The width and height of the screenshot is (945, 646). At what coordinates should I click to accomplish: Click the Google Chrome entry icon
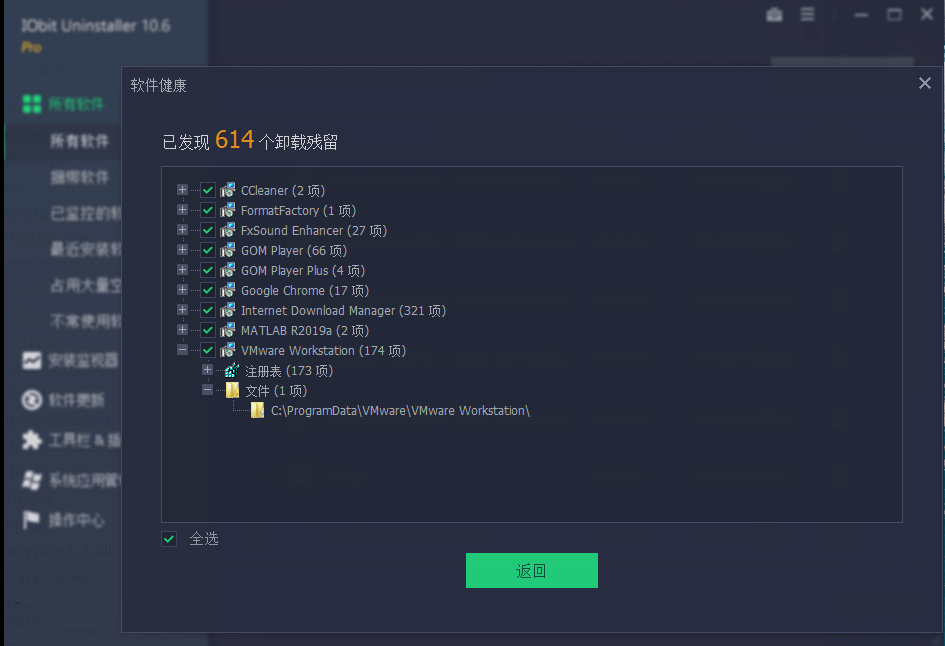228,290
